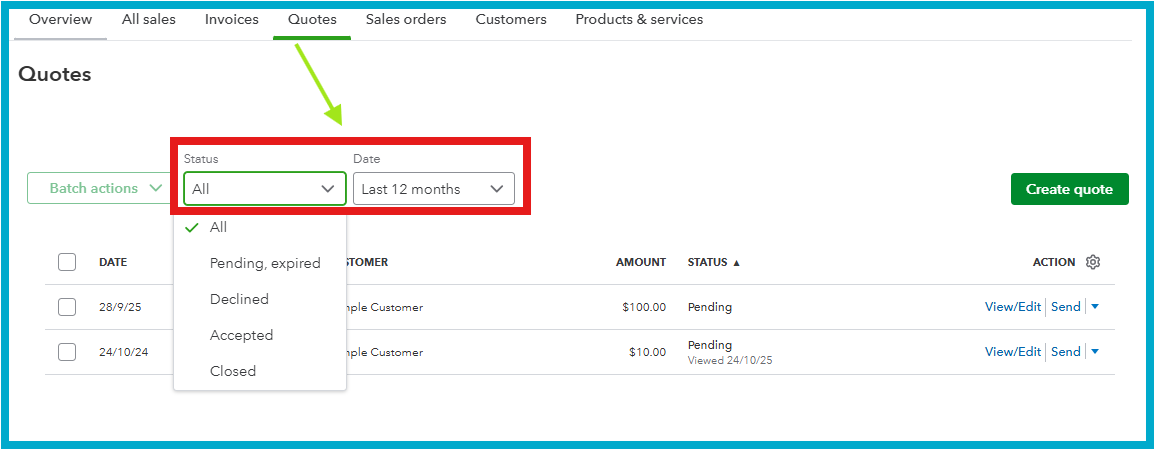
Task: Go to the Sales orders tab
Action: (x=406, y=19)
